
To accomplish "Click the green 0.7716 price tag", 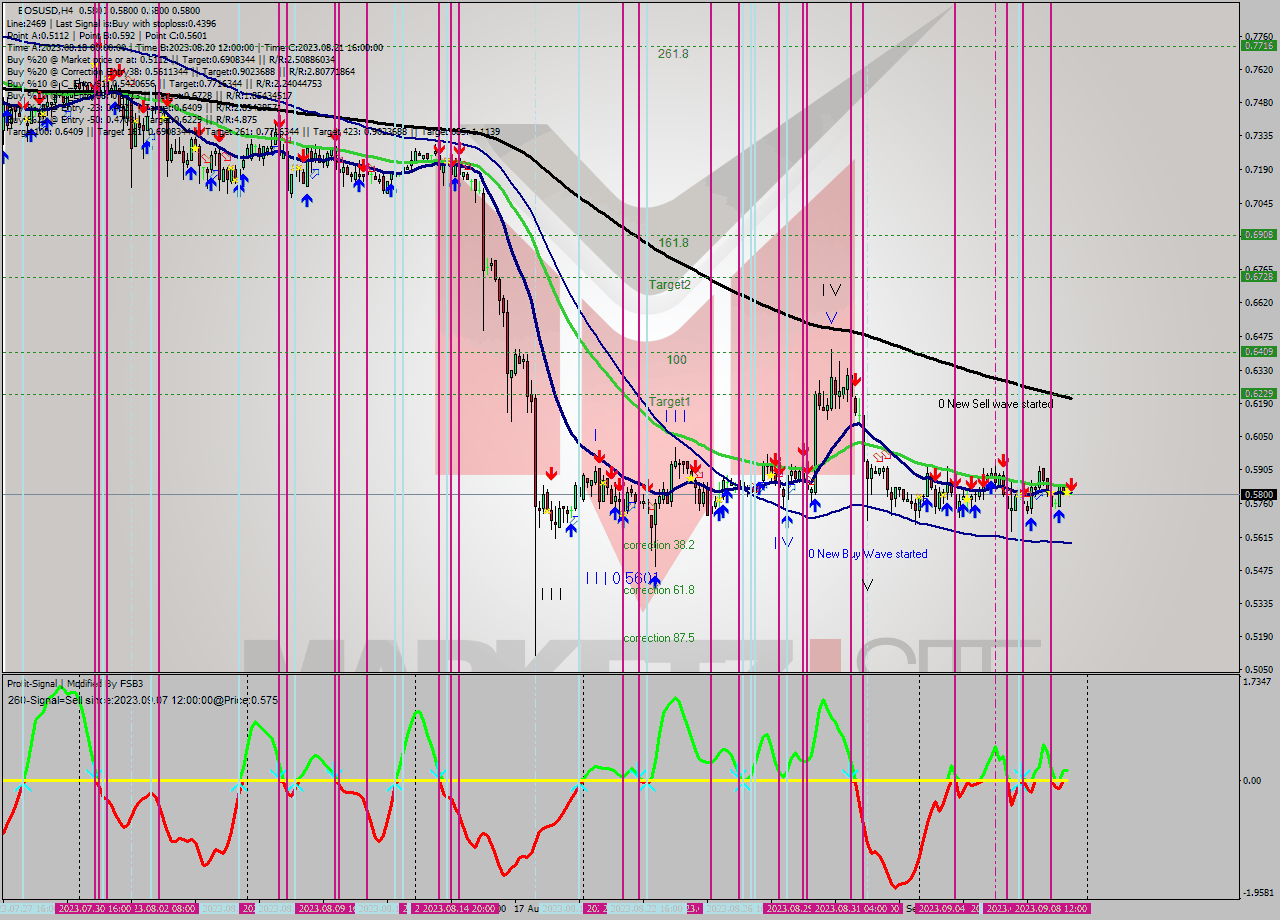I will [x=1258, y=46].
